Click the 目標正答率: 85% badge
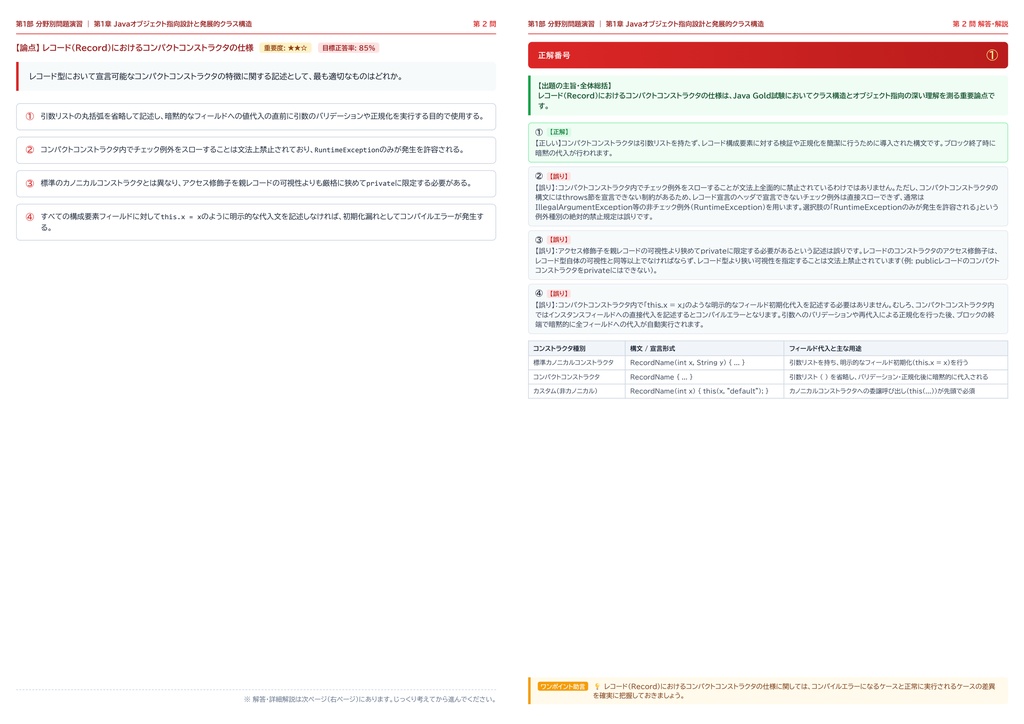This screenshot has height=724, width=1024. (349, 48)
